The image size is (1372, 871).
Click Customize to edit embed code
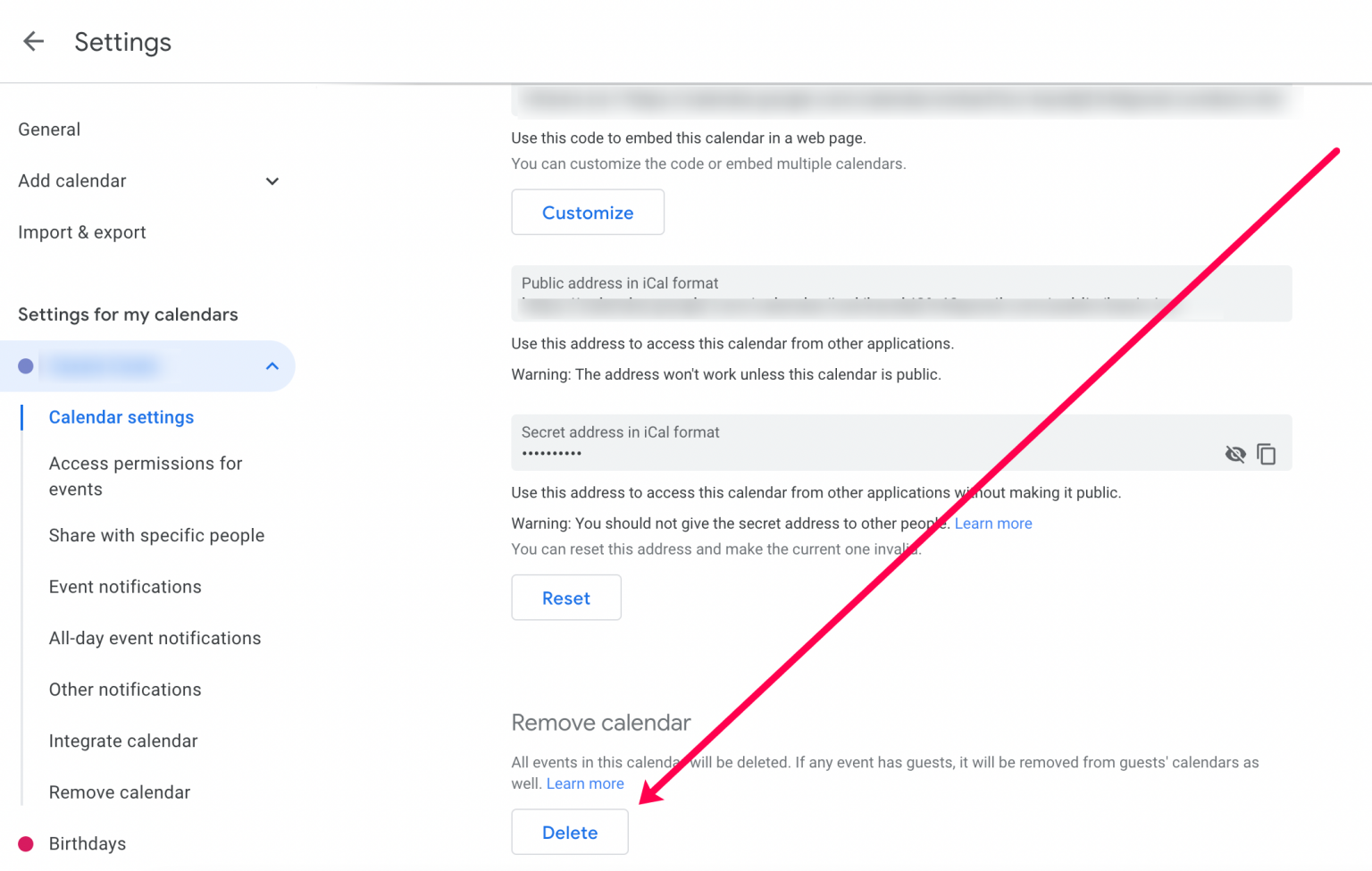click(x=587, y=212)
